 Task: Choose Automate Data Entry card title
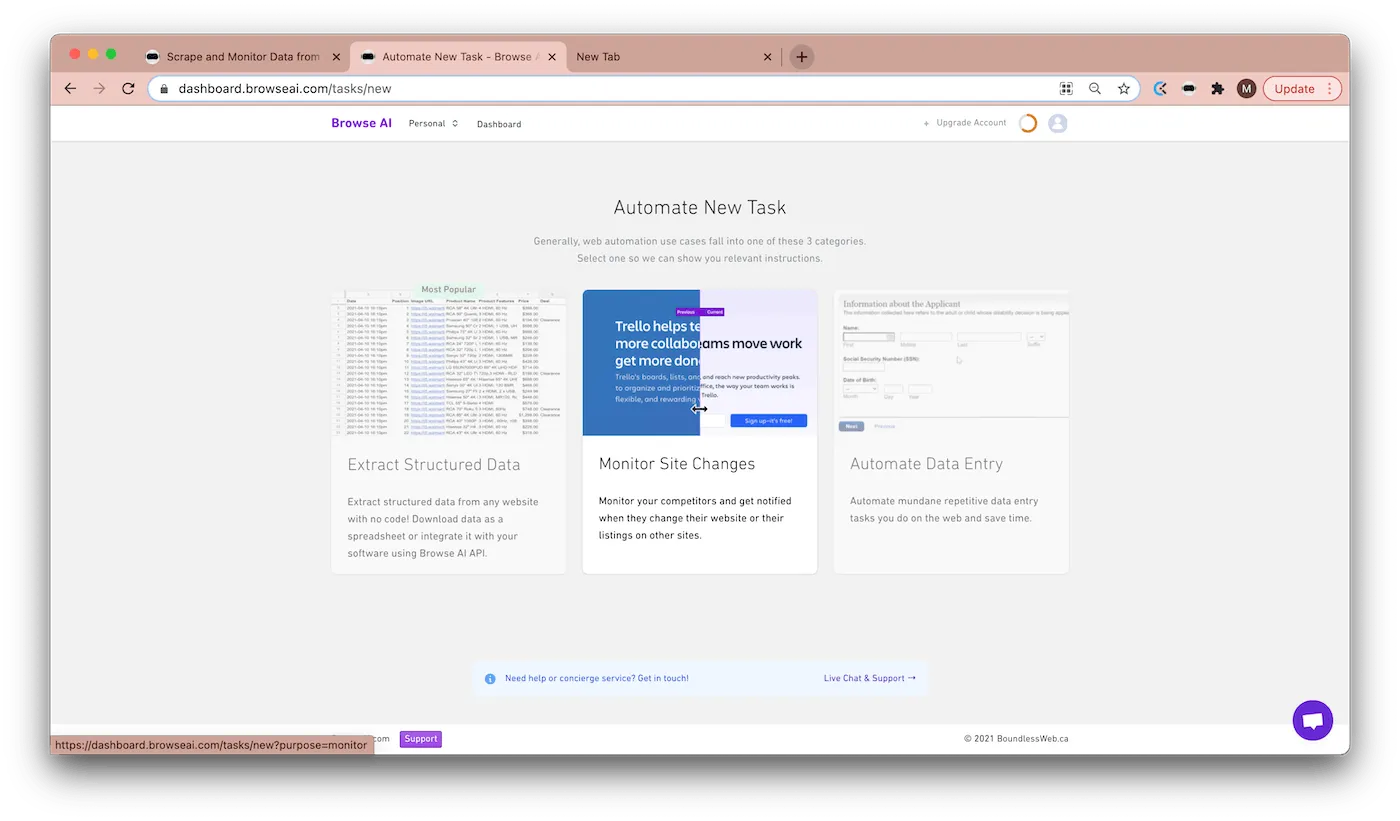click(x=926, y=464)
